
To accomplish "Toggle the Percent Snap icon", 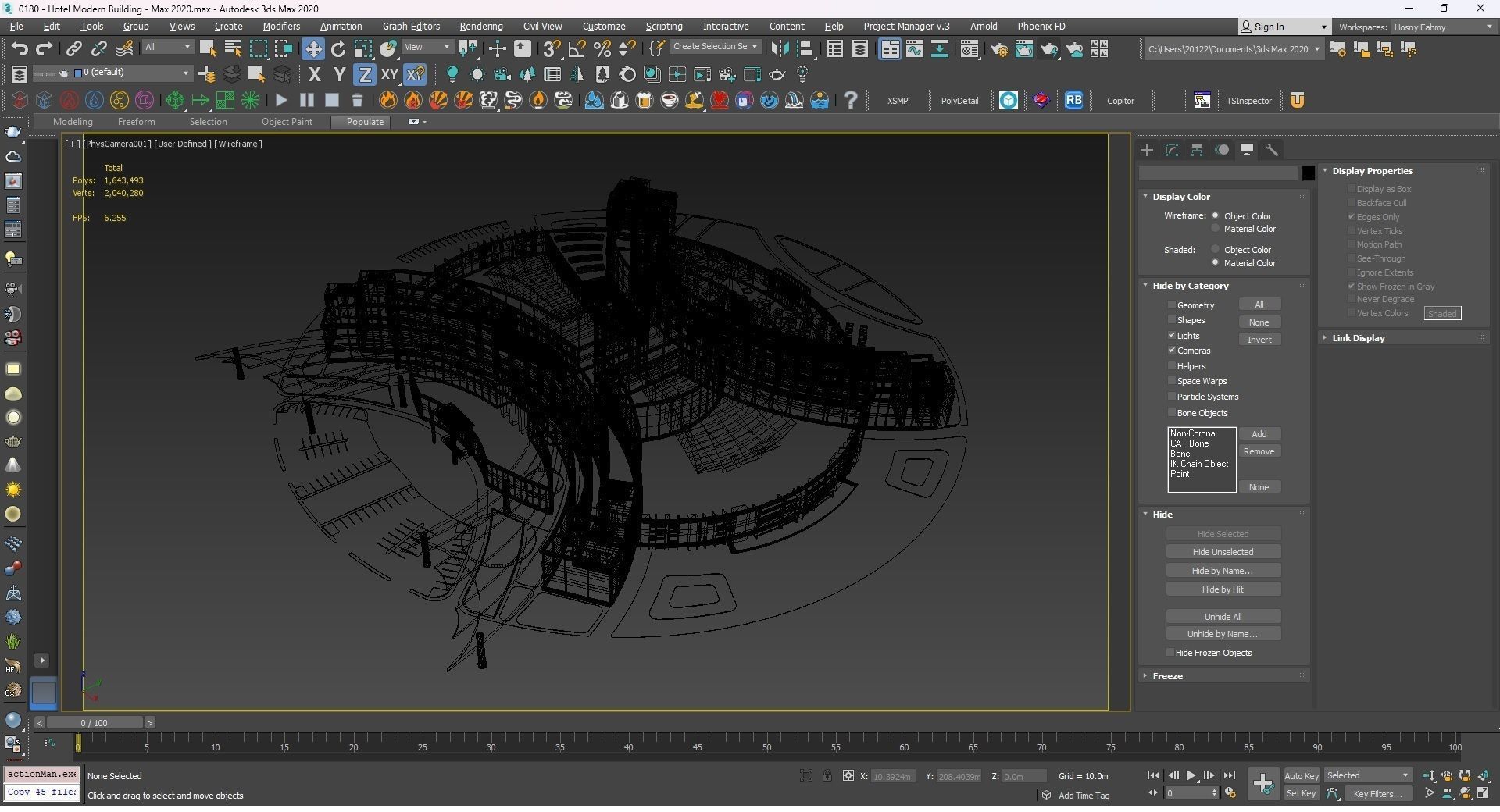I will (x=602, y=48).
